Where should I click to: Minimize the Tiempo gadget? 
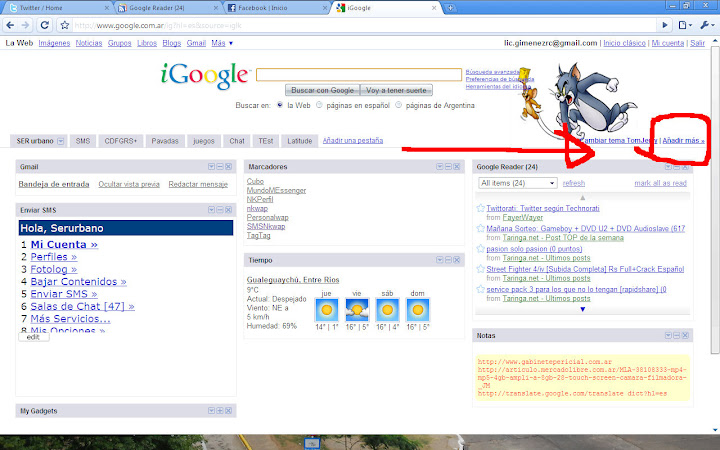448,260
